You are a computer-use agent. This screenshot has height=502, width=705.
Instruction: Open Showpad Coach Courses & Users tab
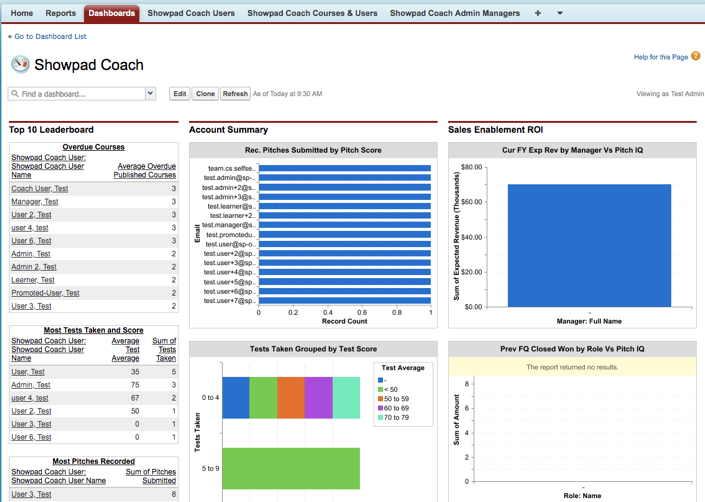point(312,13)
